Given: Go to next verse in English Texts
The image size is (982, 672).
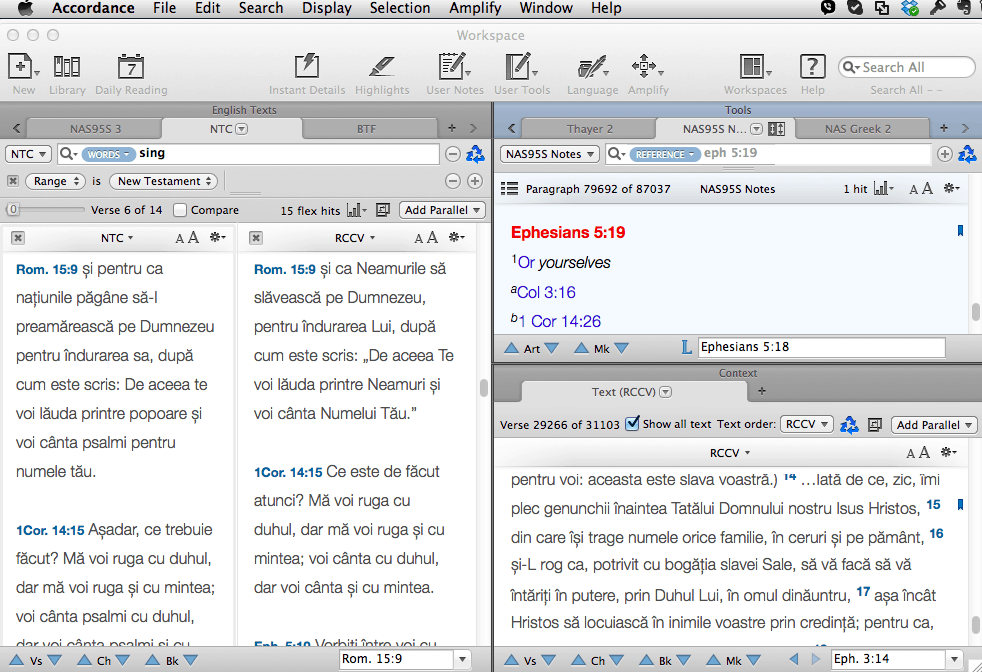Looking at the screenshot, I should click(55, 660).
